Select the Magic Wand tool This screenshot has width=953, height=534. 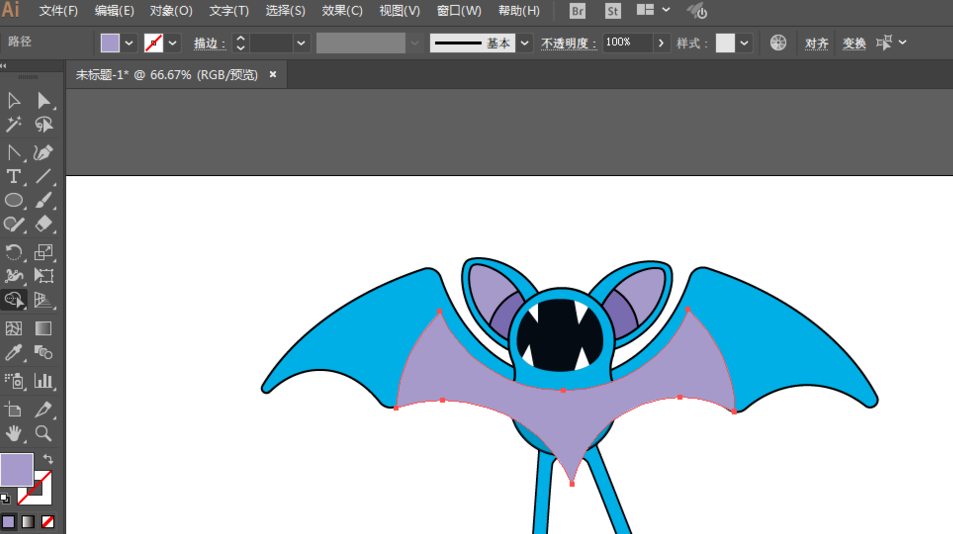point(14,125)
